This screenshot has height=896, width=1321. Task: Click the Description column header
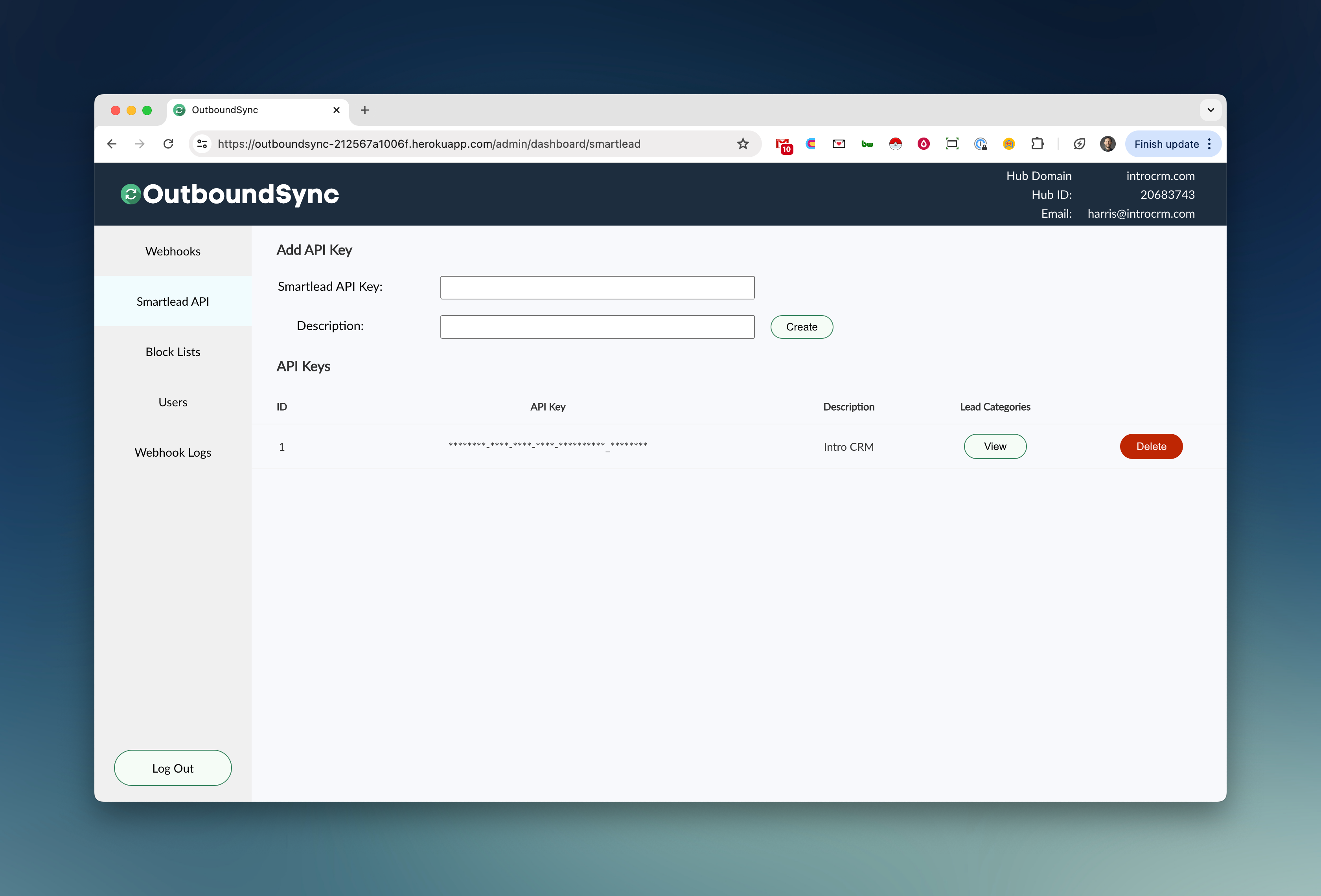pos(849,407)
